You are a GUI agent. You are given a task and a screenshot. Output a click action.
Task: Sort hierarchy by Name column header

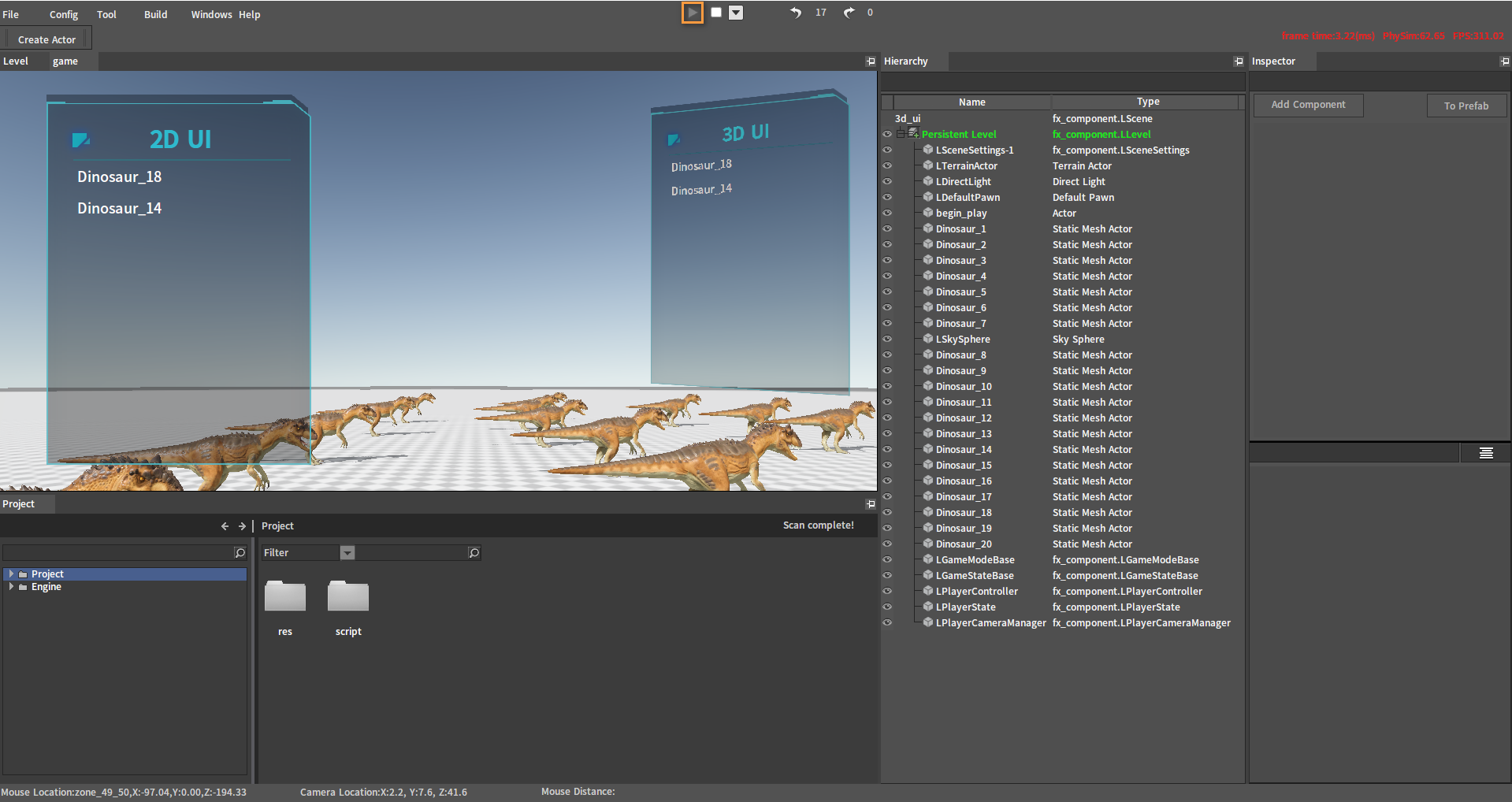972,102
